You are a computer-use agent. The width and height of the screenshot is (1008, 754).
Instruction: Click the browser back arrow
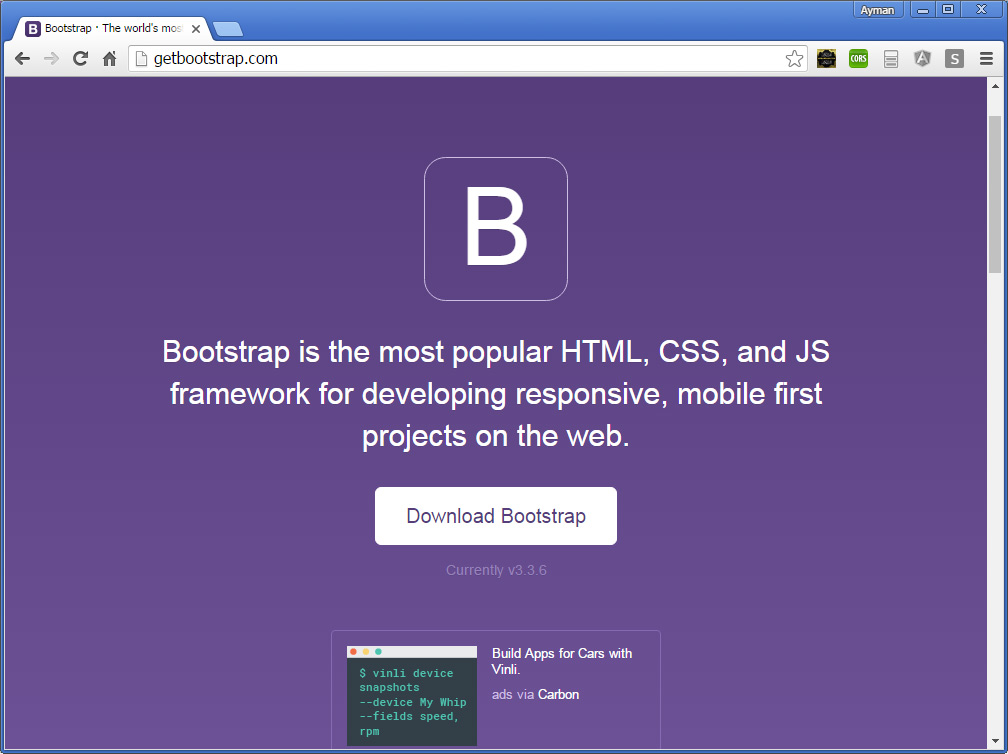[22, 59]
